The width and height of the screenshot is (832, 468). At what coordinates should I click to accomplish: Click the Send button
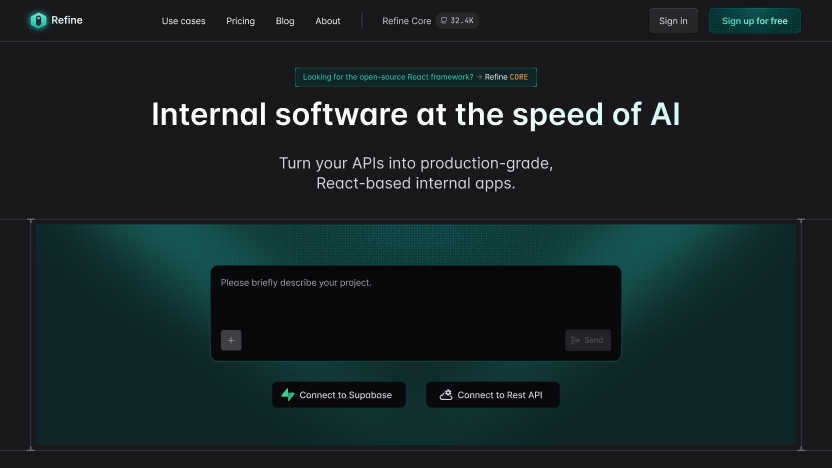click(588, 340)
